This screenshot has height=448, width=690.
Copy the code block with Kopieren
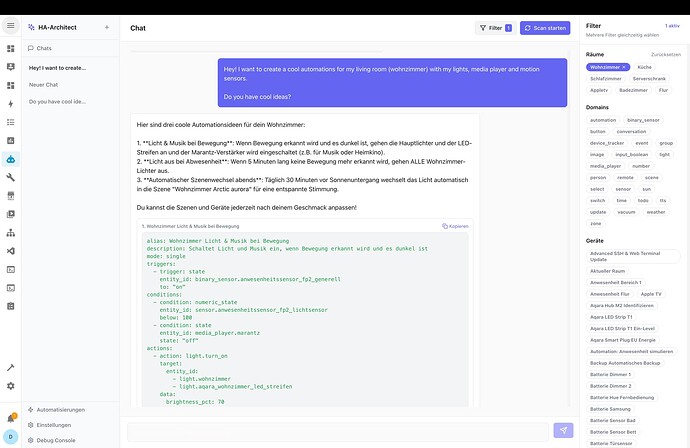click(x=455, y=226)
